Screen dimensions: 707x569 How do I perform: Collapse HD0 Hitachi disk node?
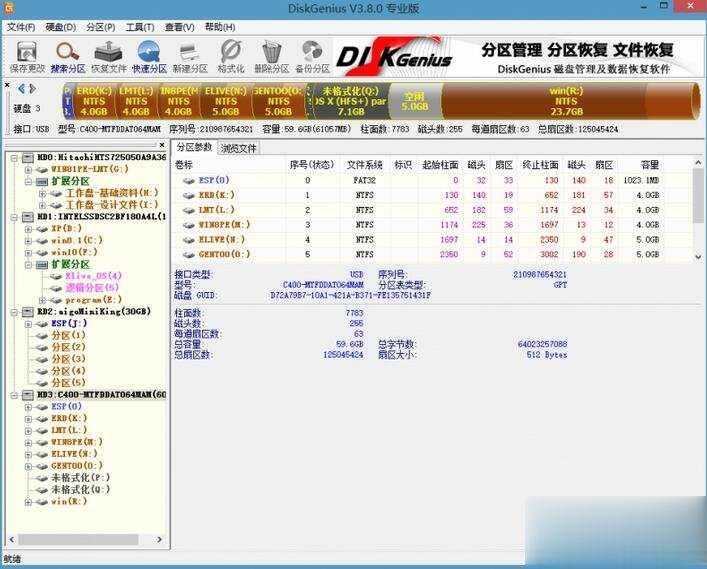14,158
